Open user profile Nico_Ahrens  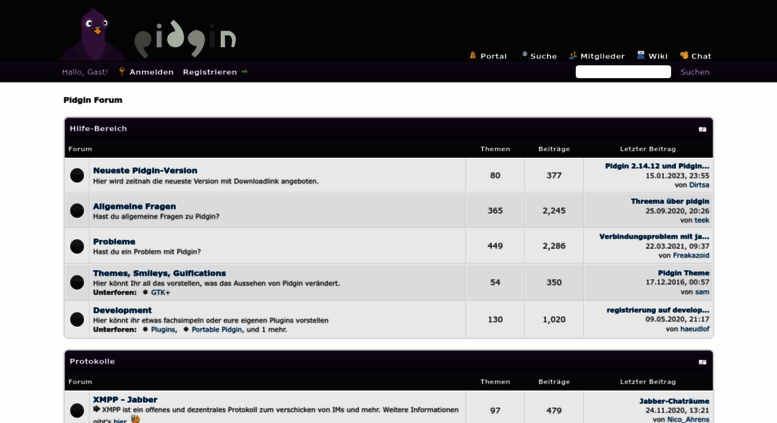pyautogui.click(x=688, y=420)
